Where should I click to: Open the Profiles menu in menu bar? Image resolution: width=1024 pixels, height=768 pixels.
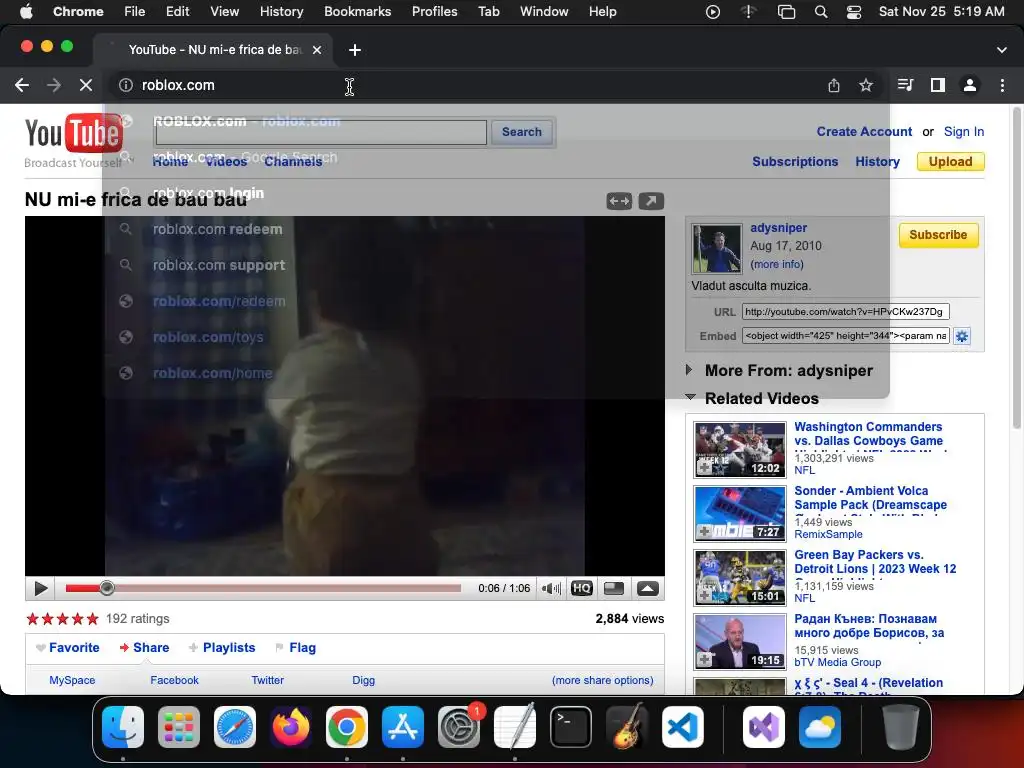(x=434, y=12)
